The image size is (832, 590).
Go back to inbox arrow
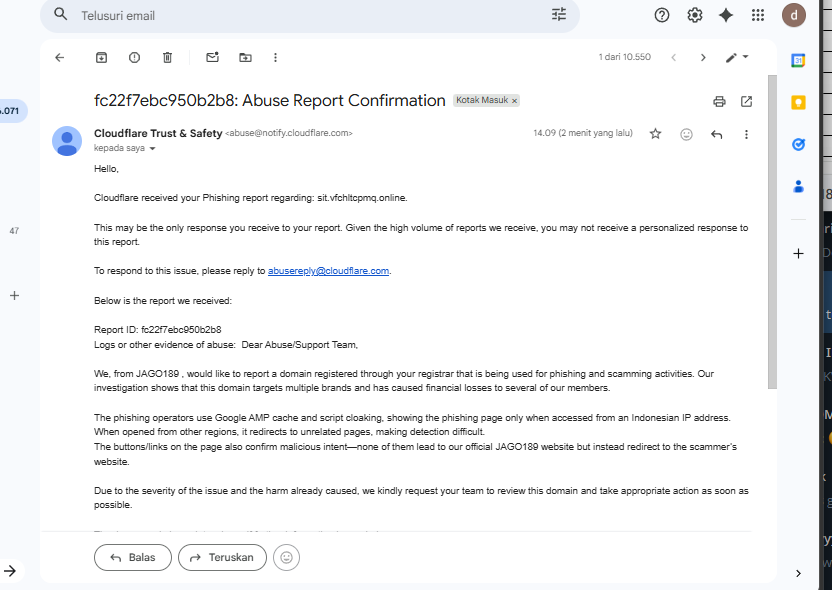[59, 57]
